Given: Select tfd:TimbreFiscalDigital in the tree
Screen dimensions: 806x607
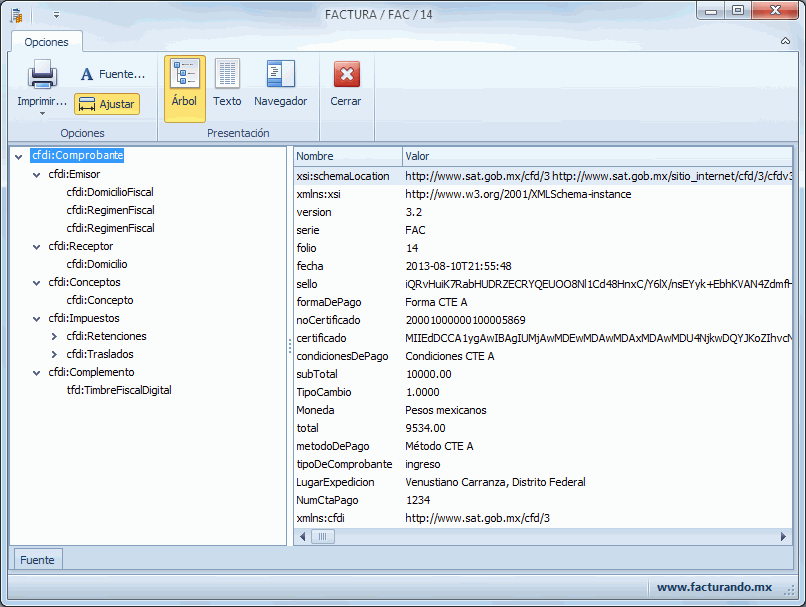Looking at the screenshot, I should point(118,390).
